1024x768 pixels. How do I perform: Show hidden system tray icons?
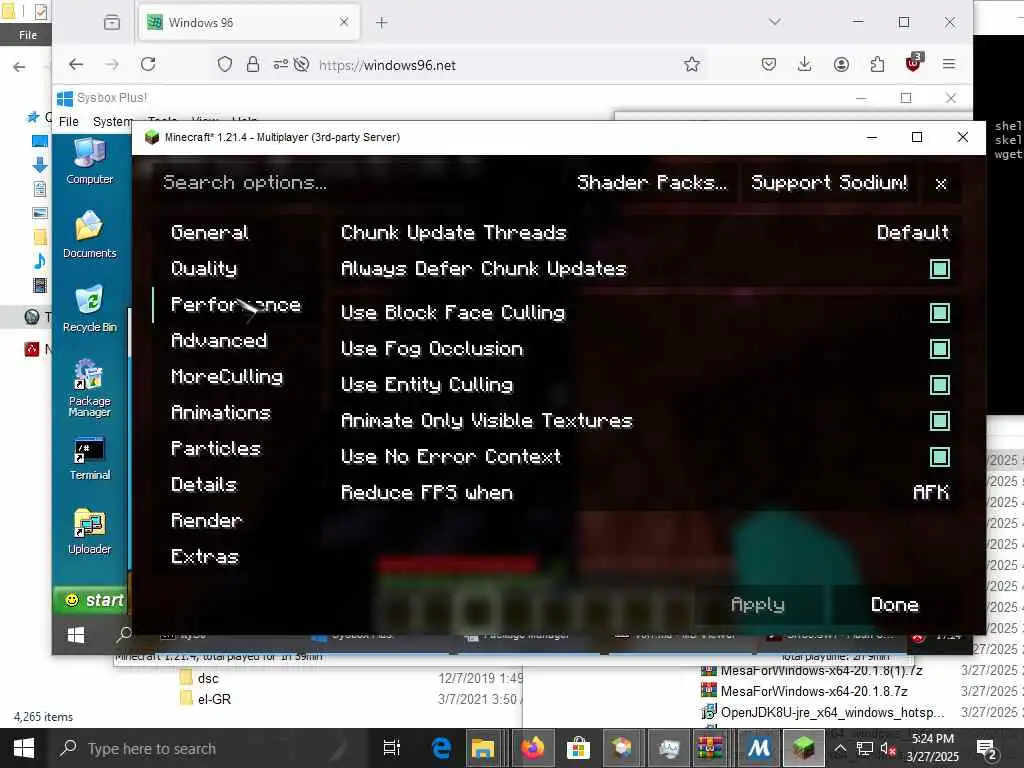(x=840, y=748)
